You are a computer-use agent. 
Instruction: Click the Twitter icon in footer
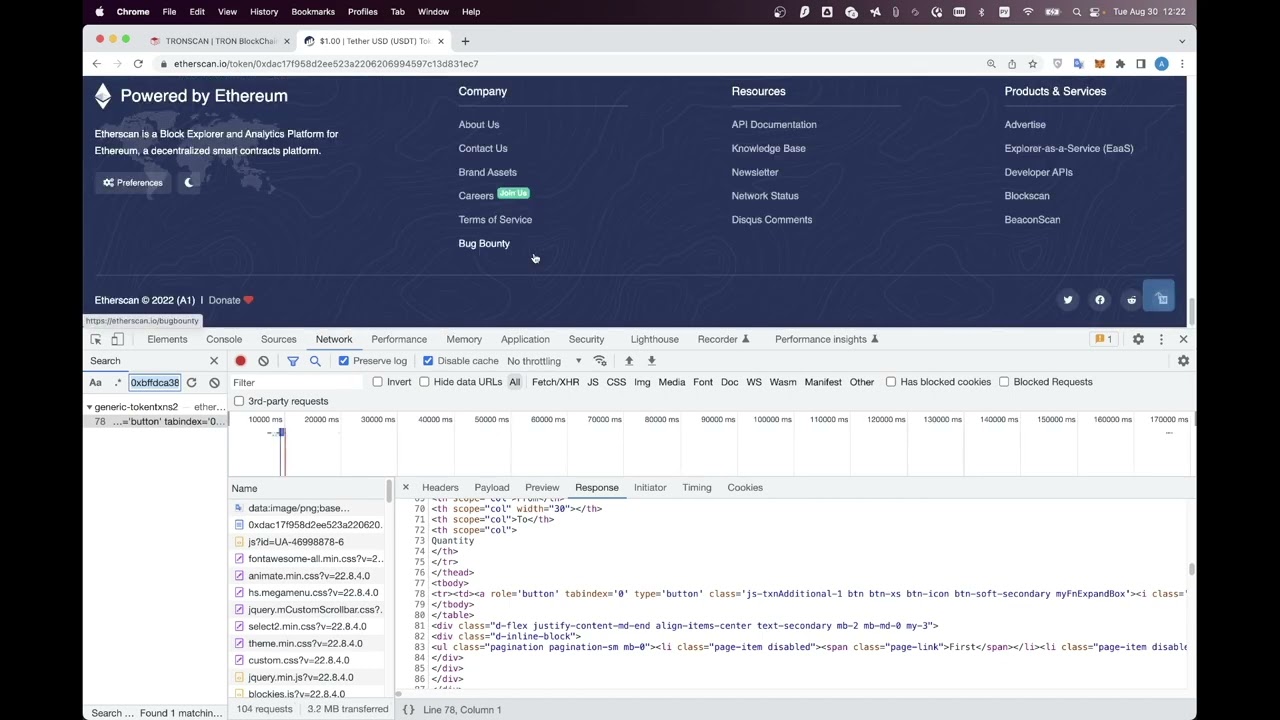coord(1068,300)
